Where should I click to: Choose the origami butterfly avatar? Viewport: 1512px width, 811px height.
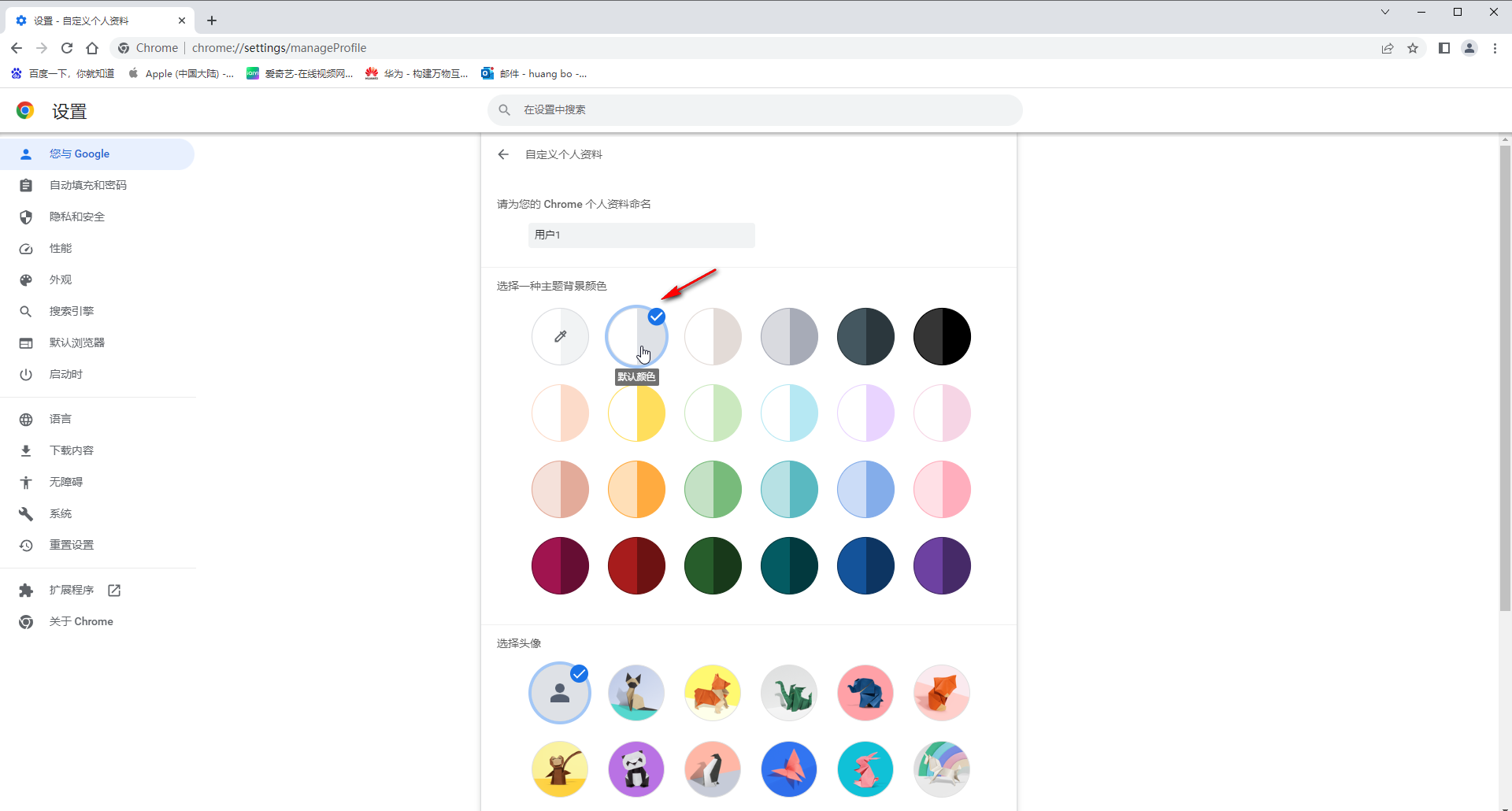789,769
